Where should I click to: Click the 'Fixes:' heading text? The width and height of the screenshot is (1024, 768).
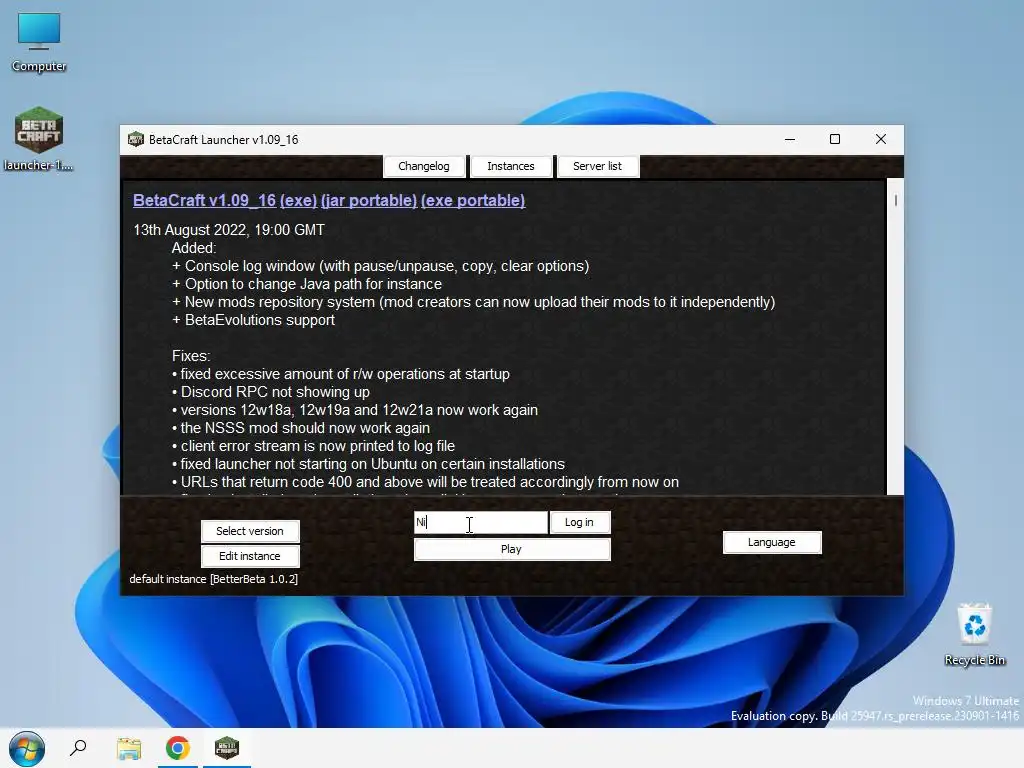[x=191, y=356]
